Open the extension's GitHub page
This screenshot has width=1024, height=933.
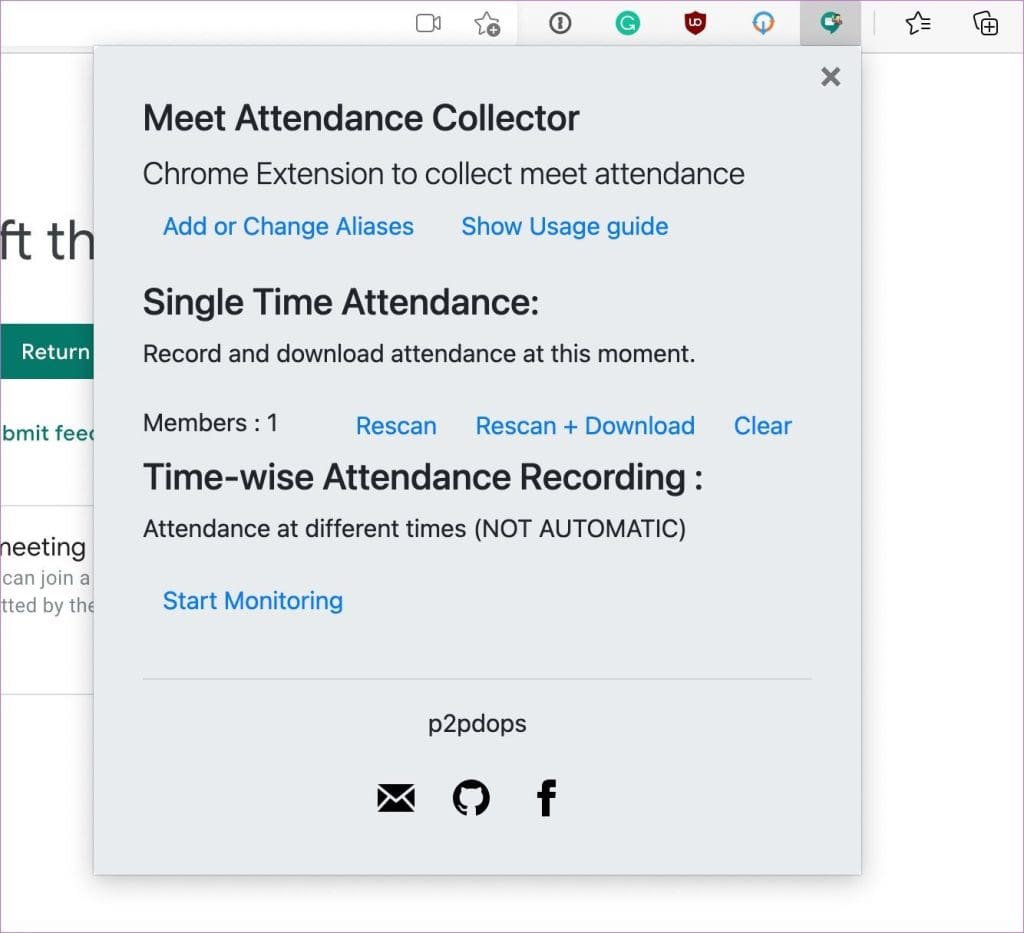pyautogui.click(x=470, y=797)
